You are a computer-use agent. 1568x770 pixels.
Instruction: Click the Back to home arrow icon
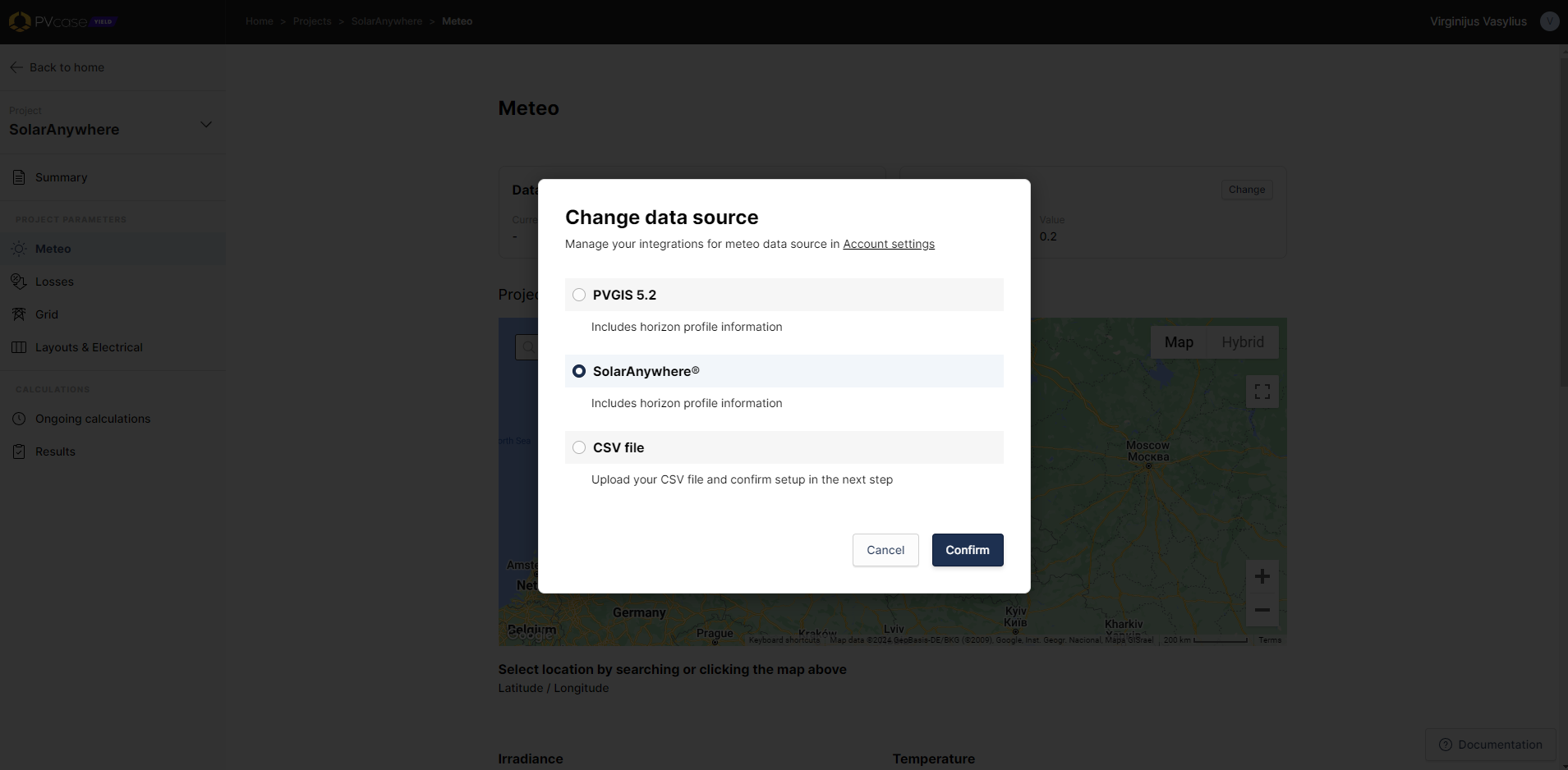pyautogui.click(x=16, y=67)
